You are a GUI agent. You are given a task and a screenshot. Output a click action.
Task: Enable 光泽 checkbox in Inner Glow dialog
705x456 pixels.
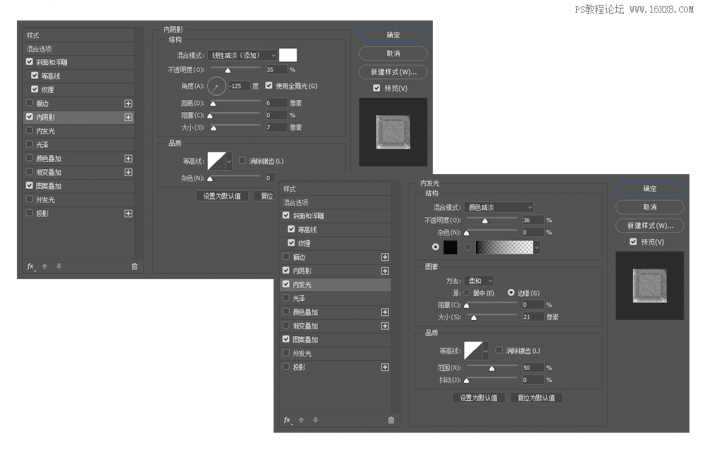[286, 298]
